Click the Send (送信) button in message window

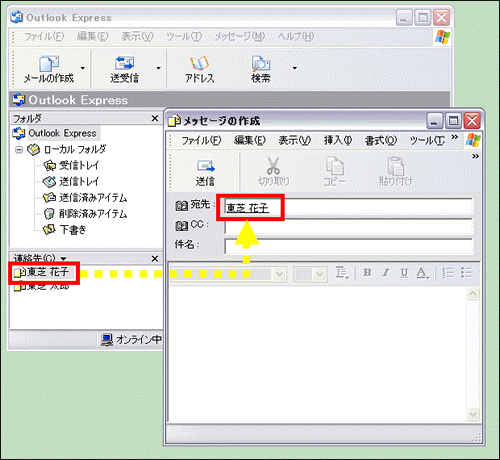click(x=205, y=173)
